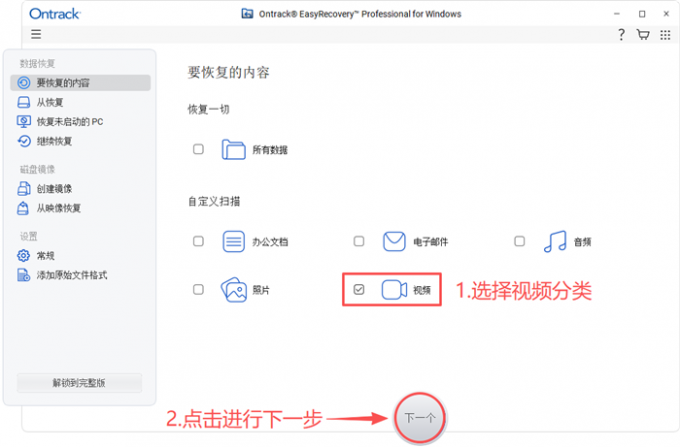The height and width of the screenshot is (447, 680).
Task: Click the 电子邮件 envelope icon
Action: point(394,241)
